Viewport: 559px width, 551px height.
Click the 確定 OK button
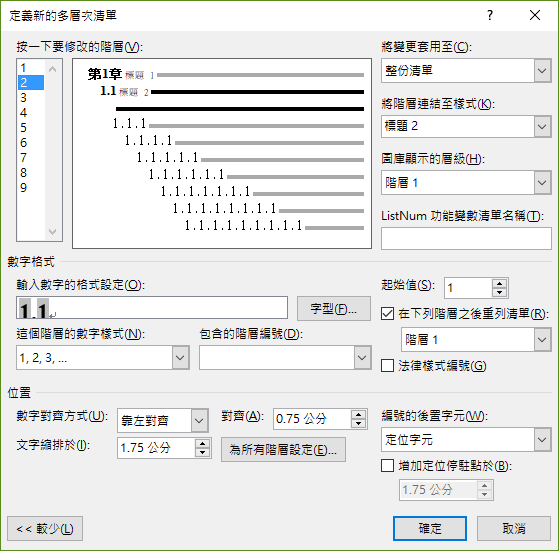coord(430,528)
